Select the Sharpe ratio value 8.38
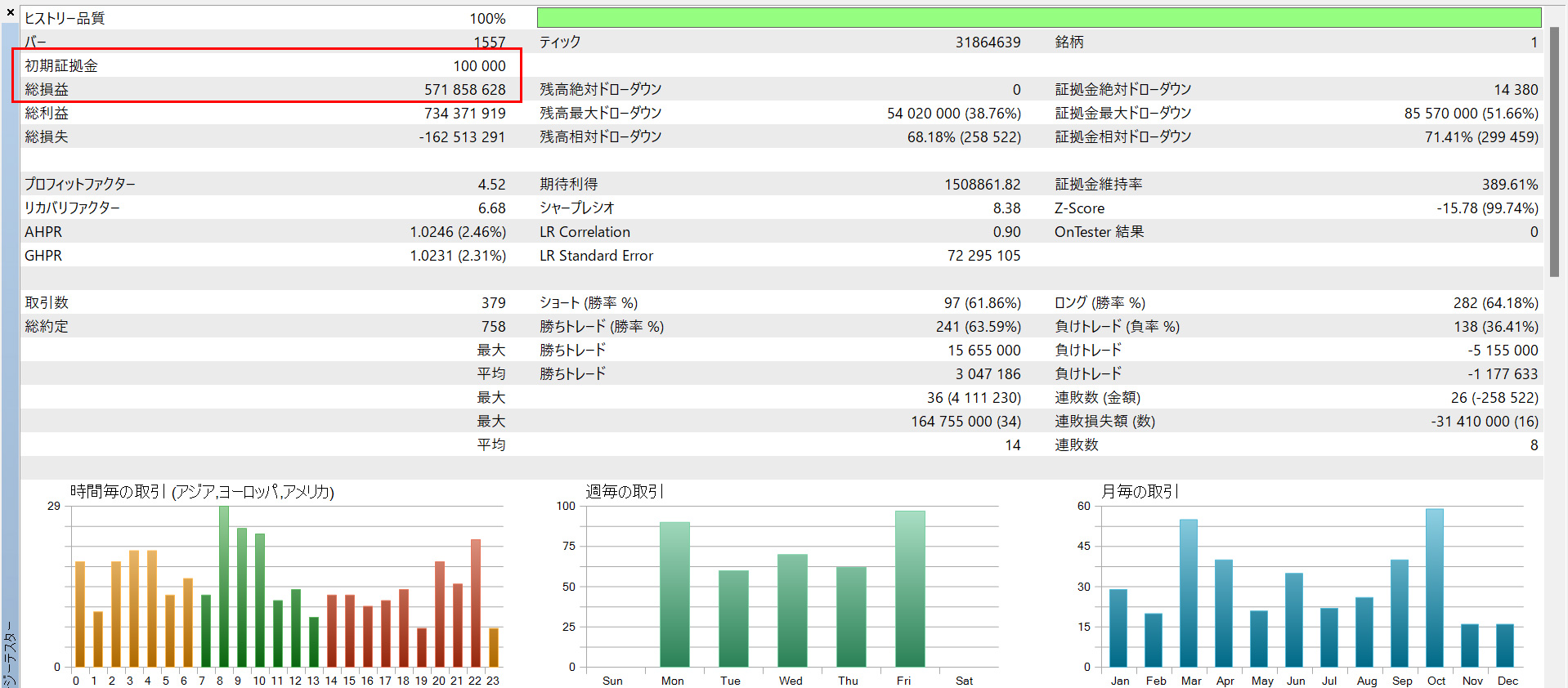Screen dimensions: 1568x688 point(1007,208)
